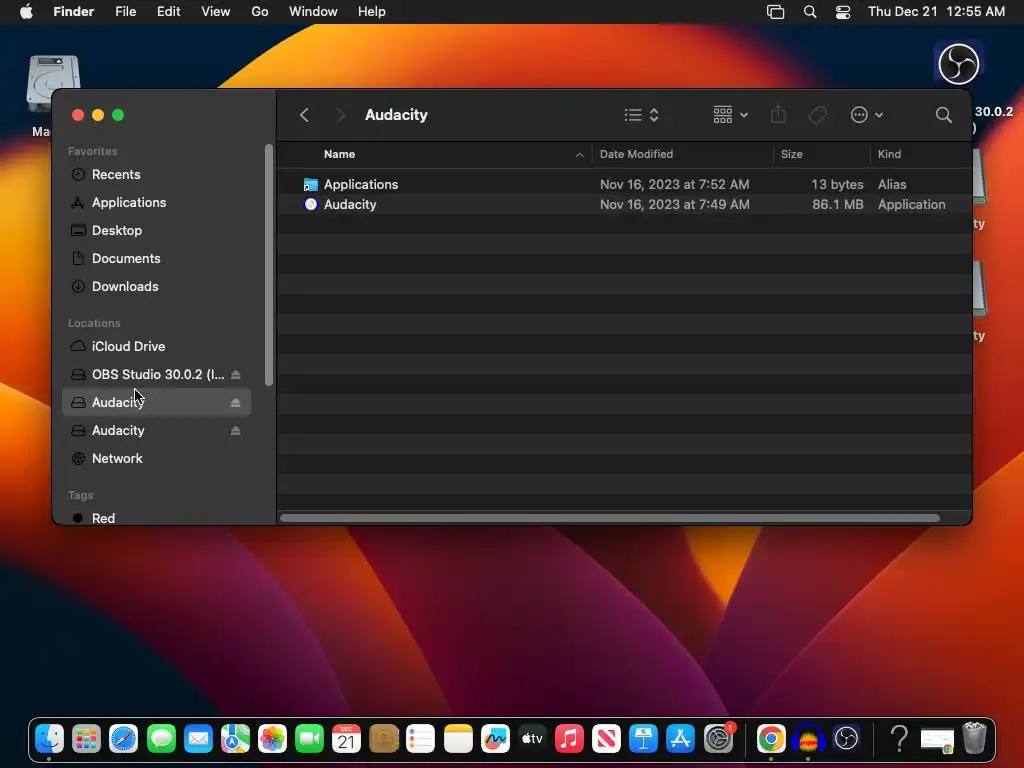The width and height of the screenshot is (1024, 768).
Task: Open Photos from the Dock
Action: 272,739
